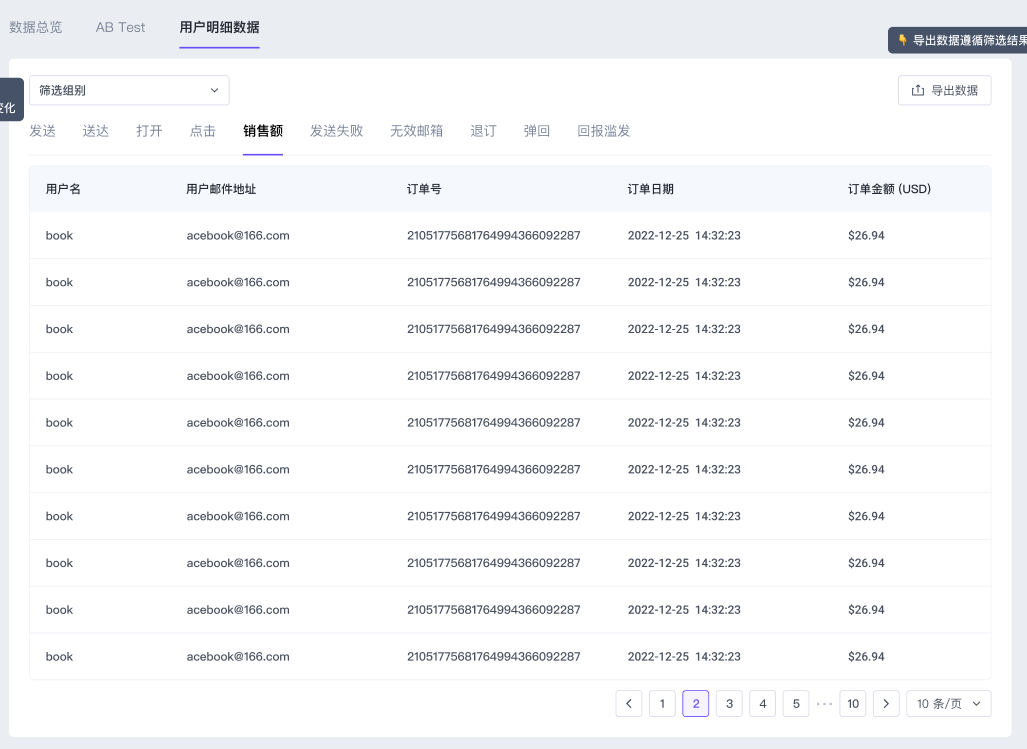1027x749 pixels.
Task: Select the 用户明细数据 tab
Action: [219, 27]
